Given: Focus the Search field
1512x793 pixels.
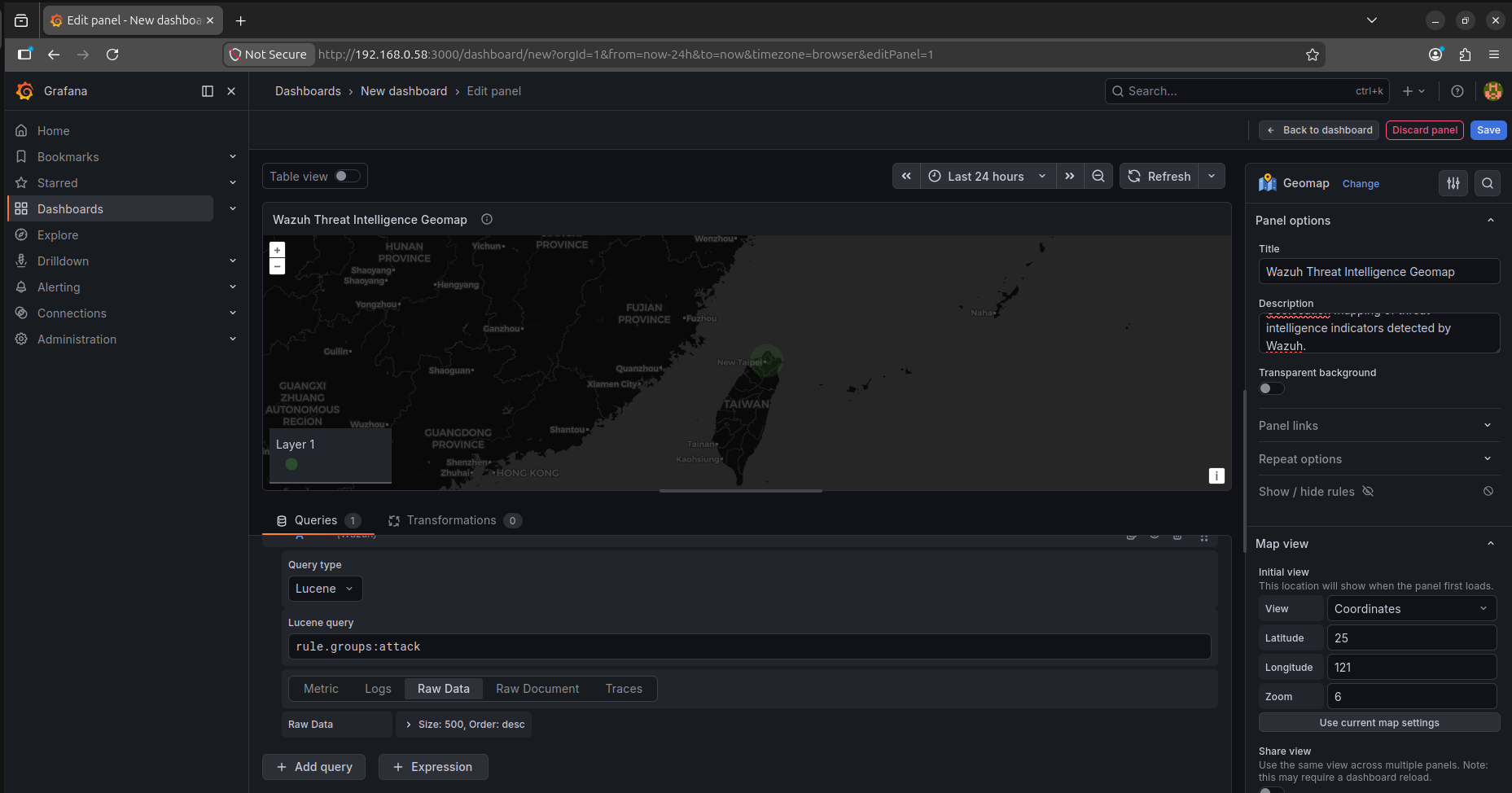Looking at the screenshot, I should coord(1247,91).
